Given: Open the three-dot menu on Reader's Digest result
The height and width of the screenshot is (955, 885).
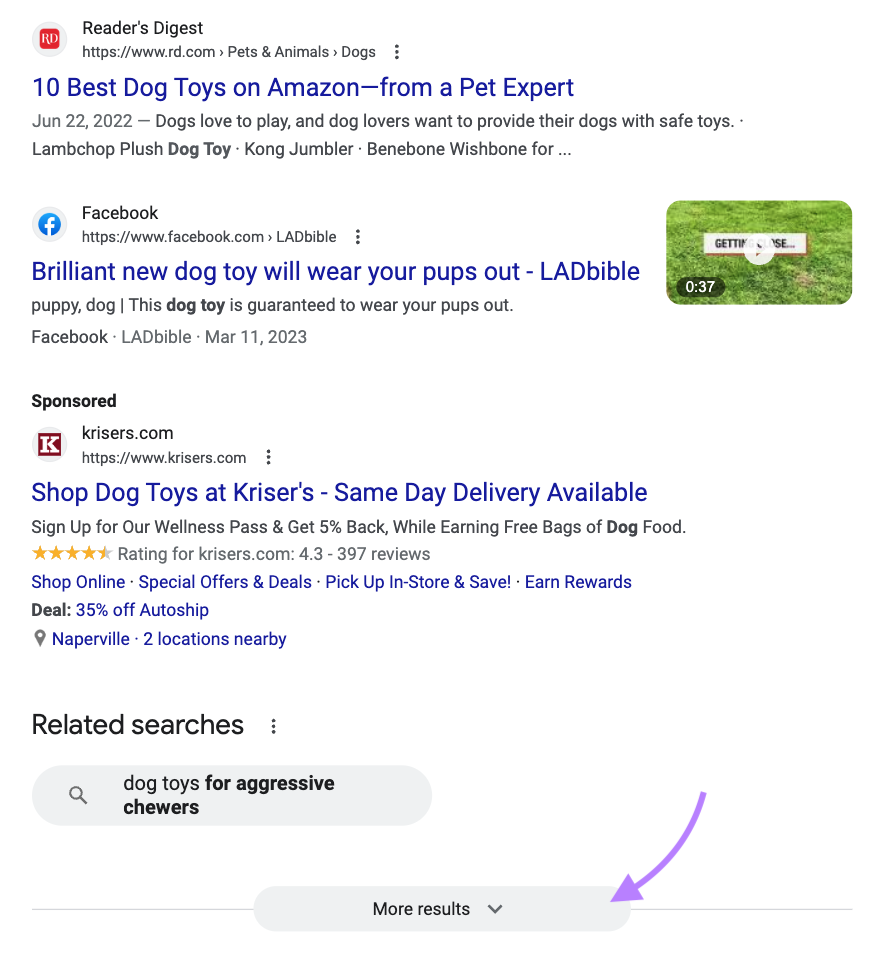Looking at the screenshot, I should tap(397, 51).
